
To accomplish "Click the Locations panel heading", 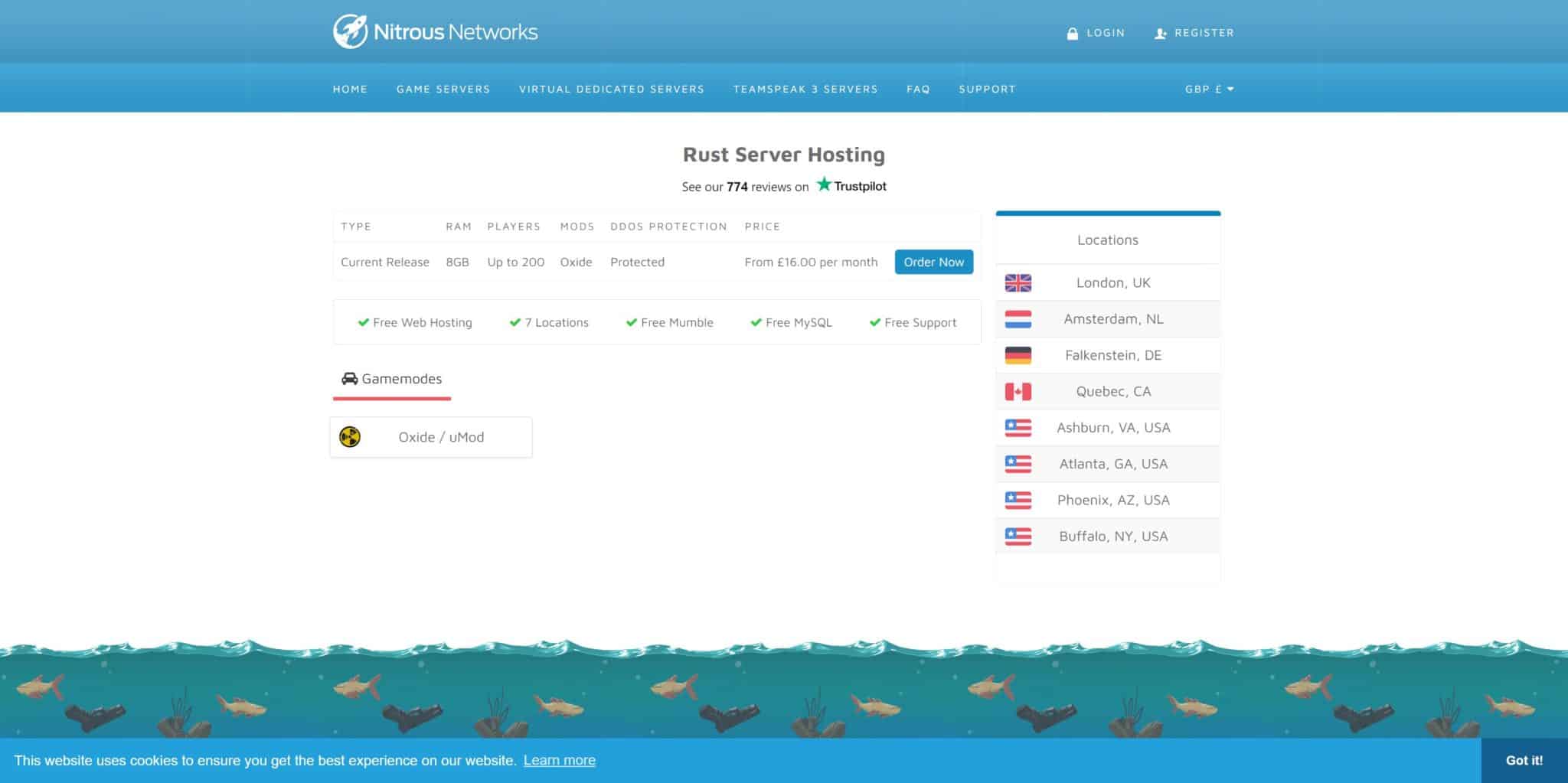I will [1108, 240].
